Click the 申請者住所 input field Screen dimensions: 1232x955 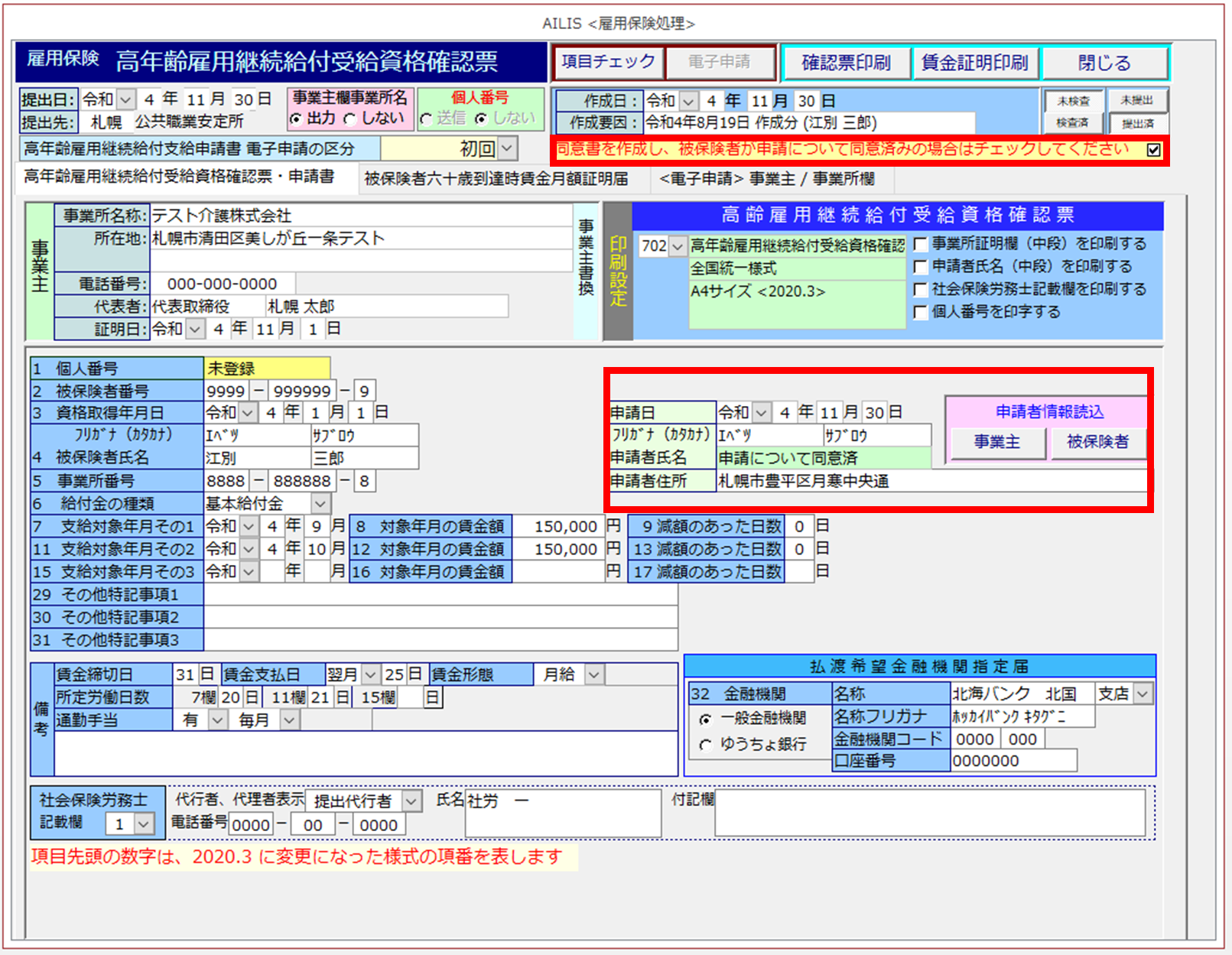tap(930, 481)
